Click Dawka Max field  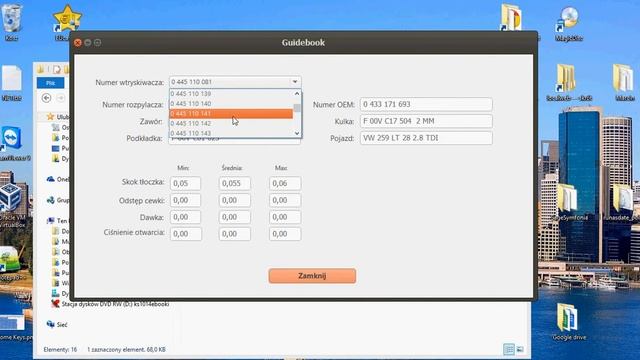[x=285, y=217]
